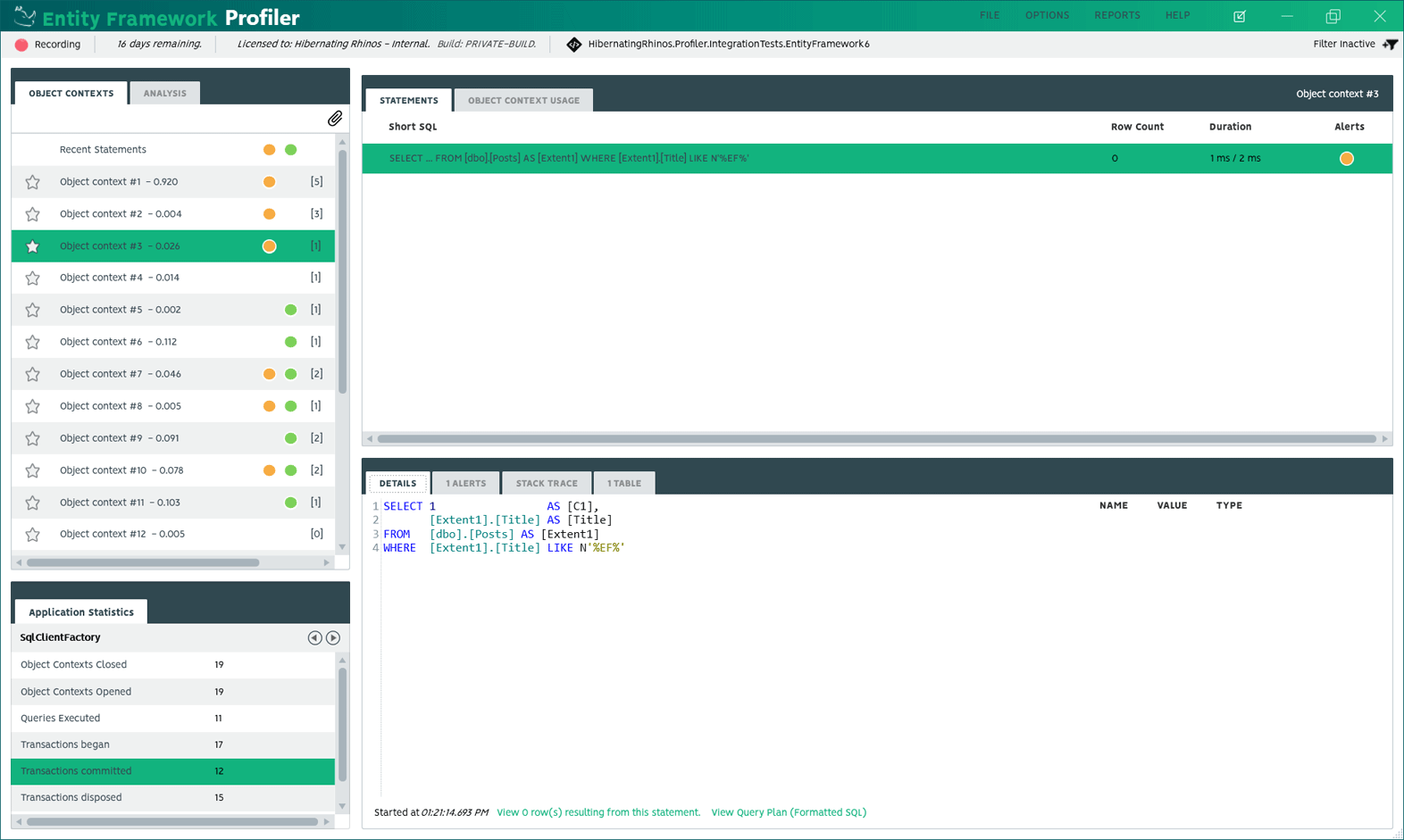Click the red Recording indicator
This screenshot has height=840, width=1404.
click(x=21, y=45)
